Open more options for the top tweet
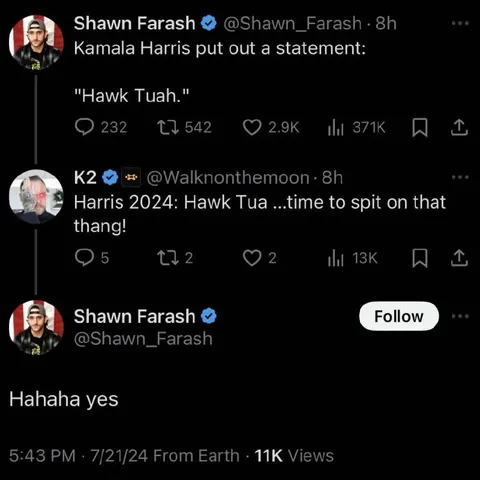480x480 pixels. coord(460,23)
